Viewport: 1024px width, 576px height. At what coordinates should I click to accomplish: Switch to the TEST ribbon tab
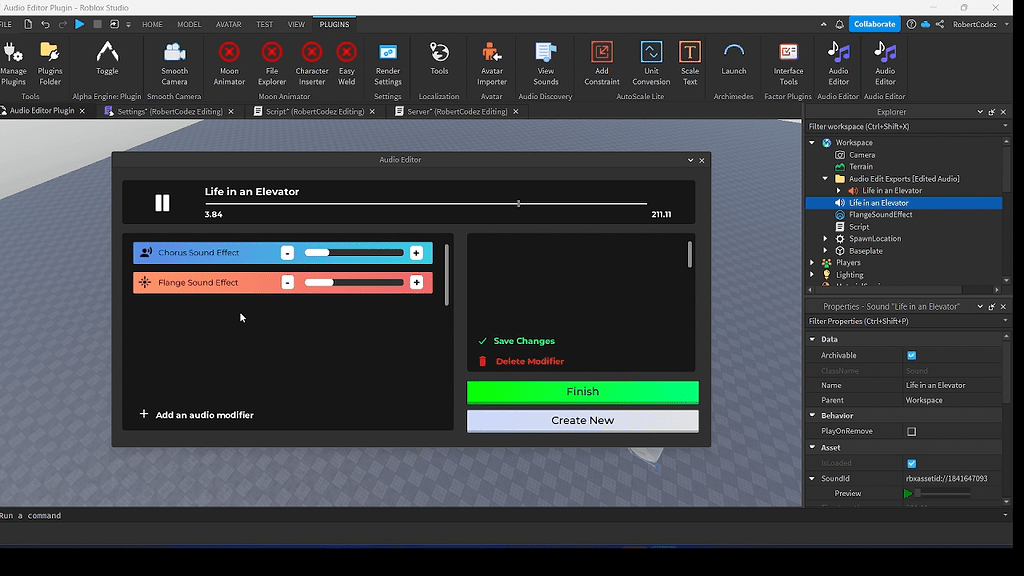pos(264,24)
